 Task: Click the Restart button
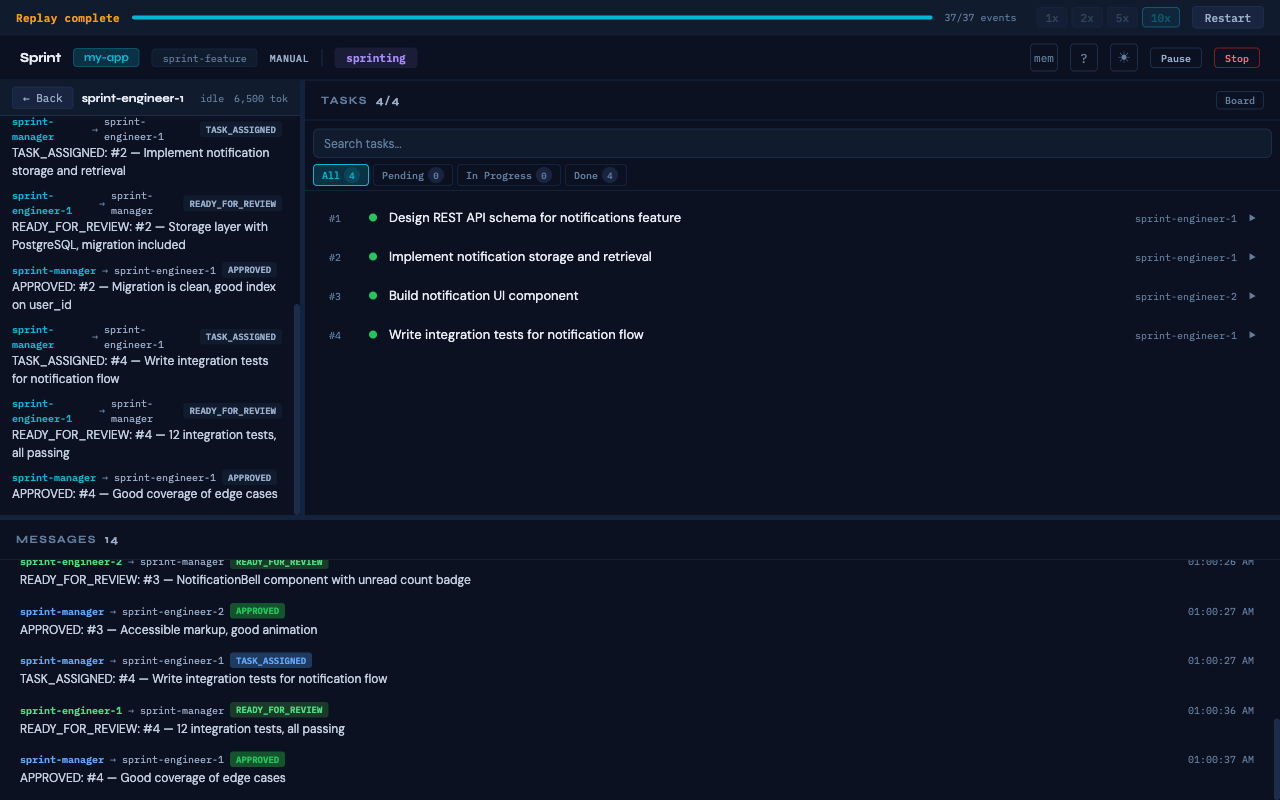coord(1227,17)
